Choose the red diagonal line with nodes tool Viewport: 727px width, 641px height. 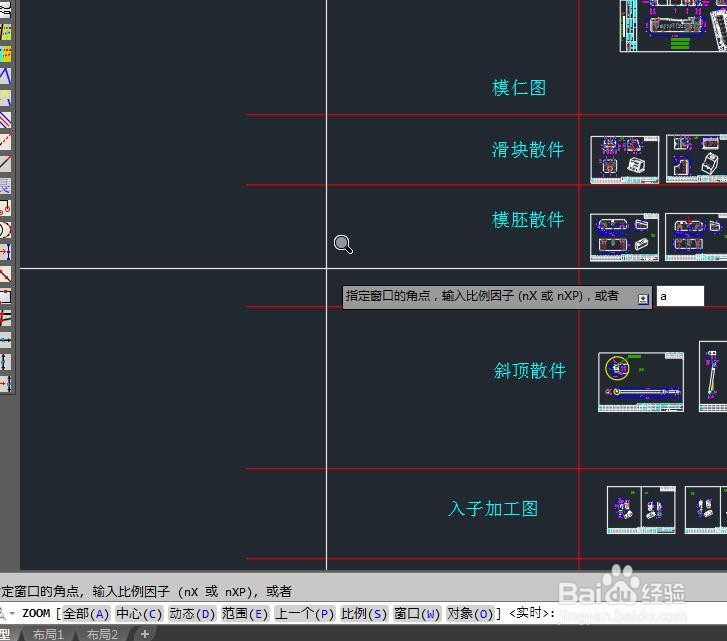[5, 274]
